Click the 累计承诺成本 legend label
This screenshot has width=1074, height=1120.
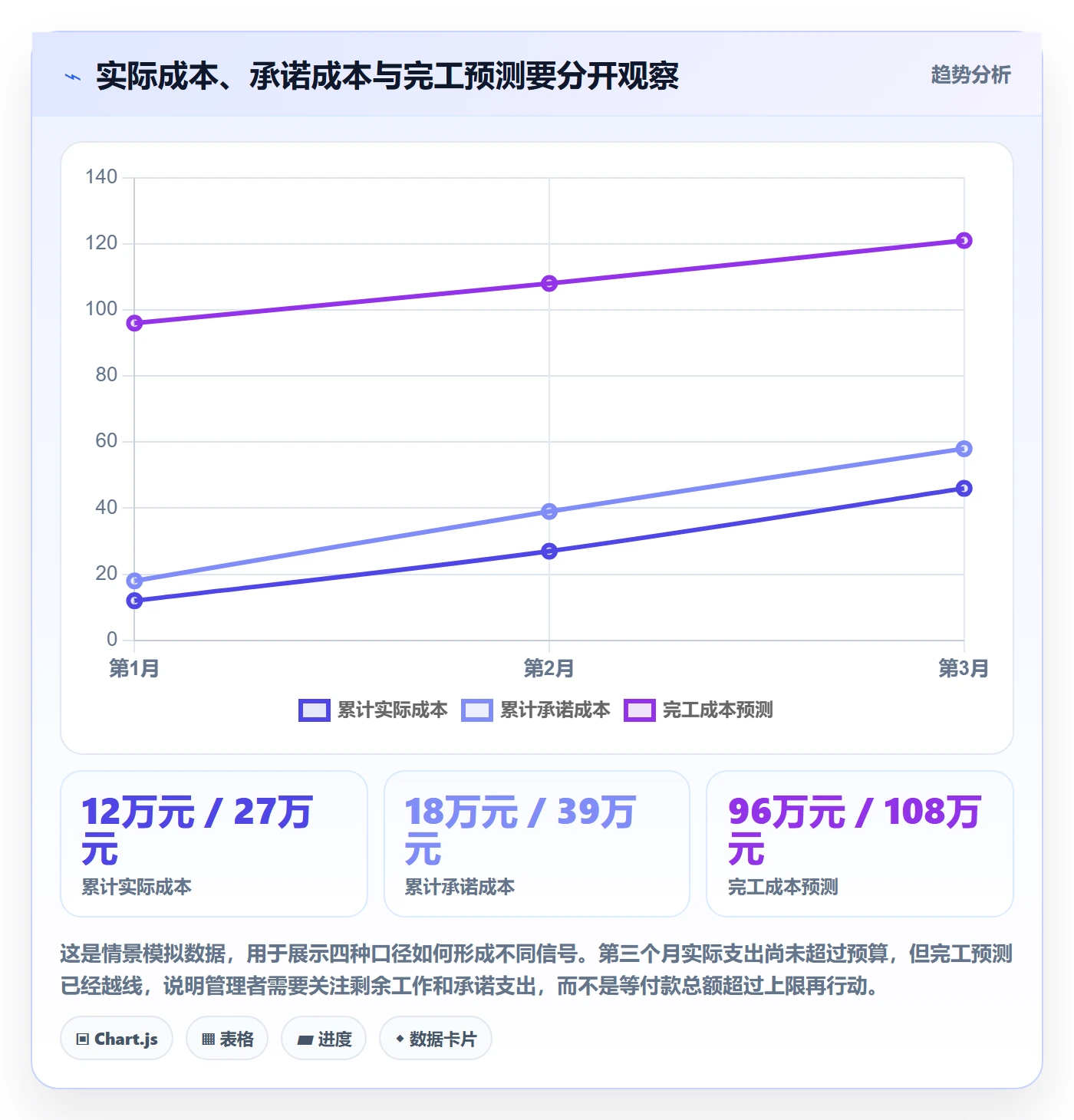pos(555,710)
